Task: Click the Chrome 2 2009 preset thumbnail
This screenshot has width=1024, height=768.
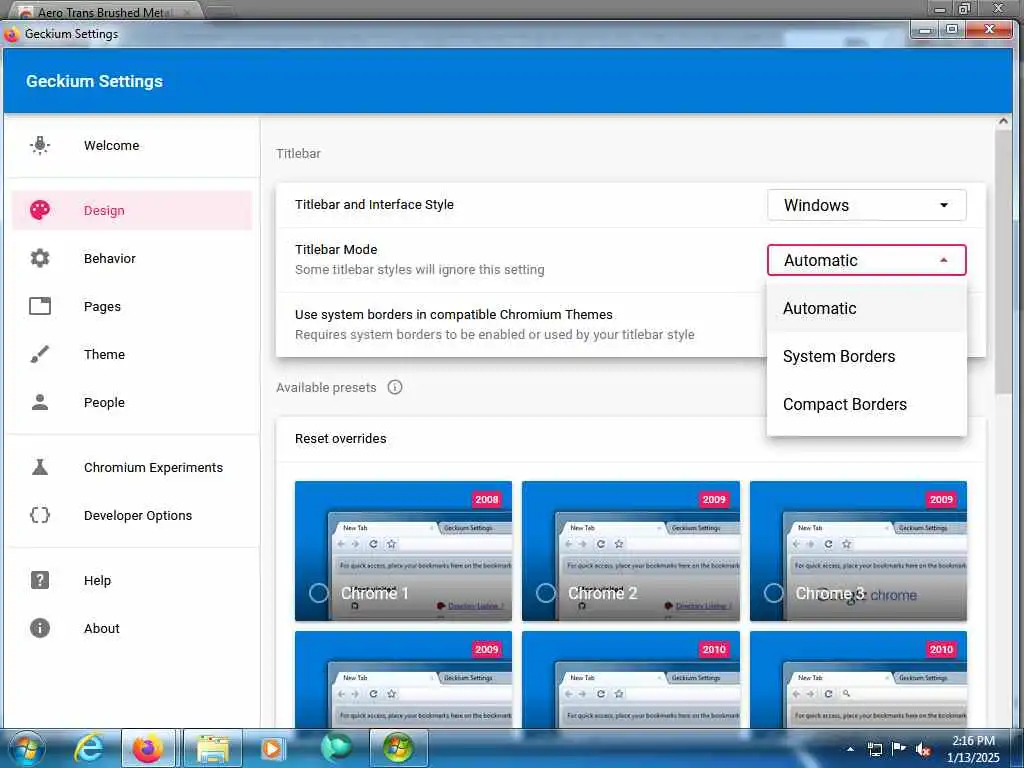Action: 631,551
